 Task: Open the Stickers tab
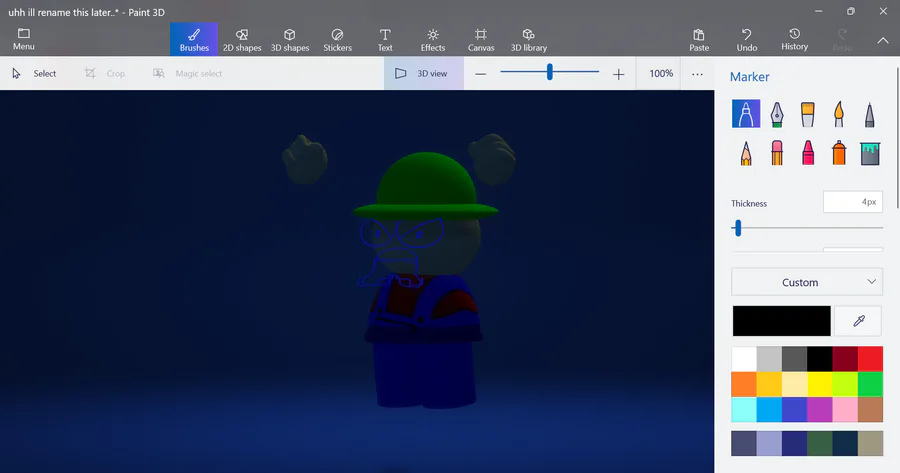338,39
